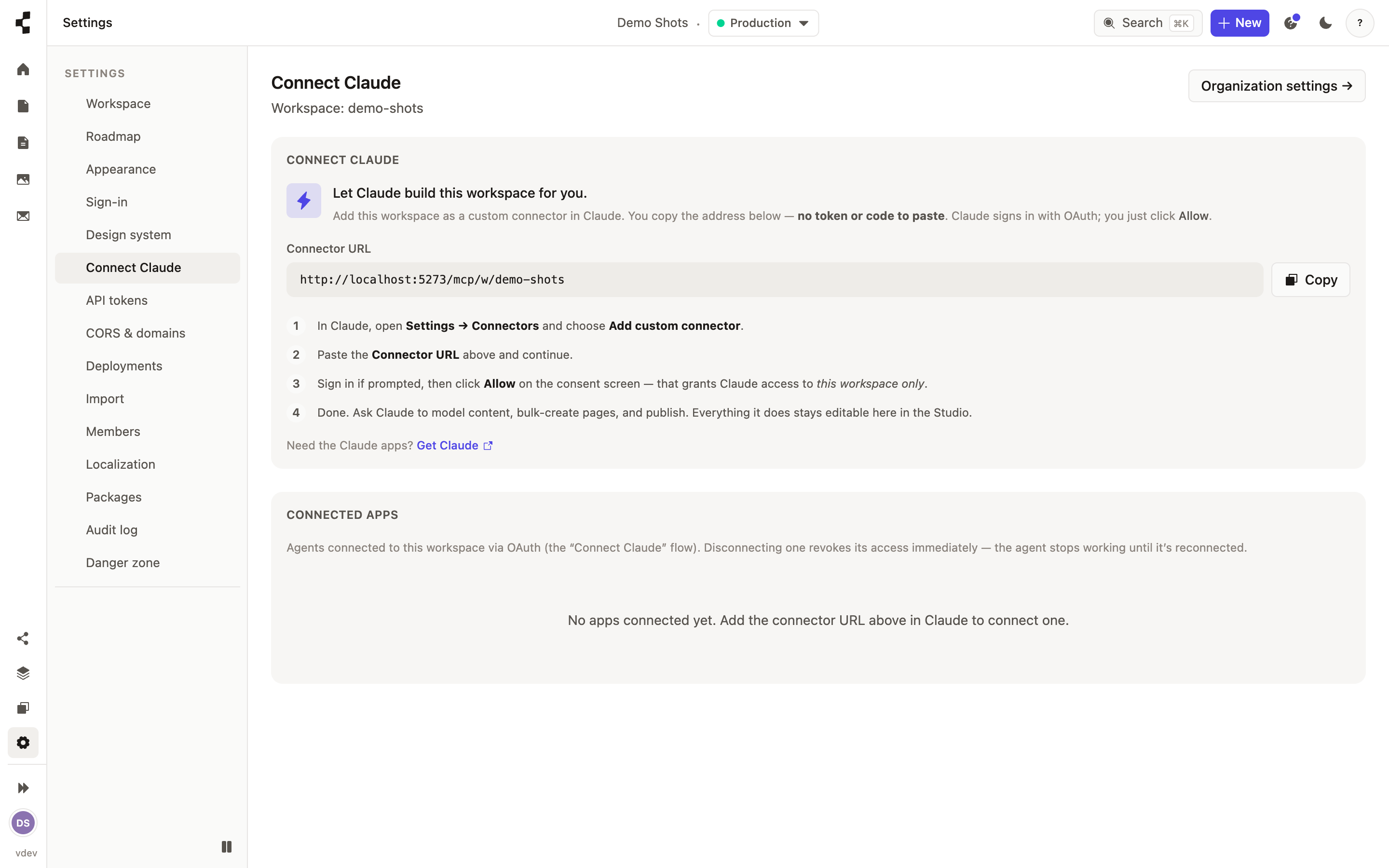Copy the connector URL
This screenshot has width=1389, height=868.
tap(1310, 280)
